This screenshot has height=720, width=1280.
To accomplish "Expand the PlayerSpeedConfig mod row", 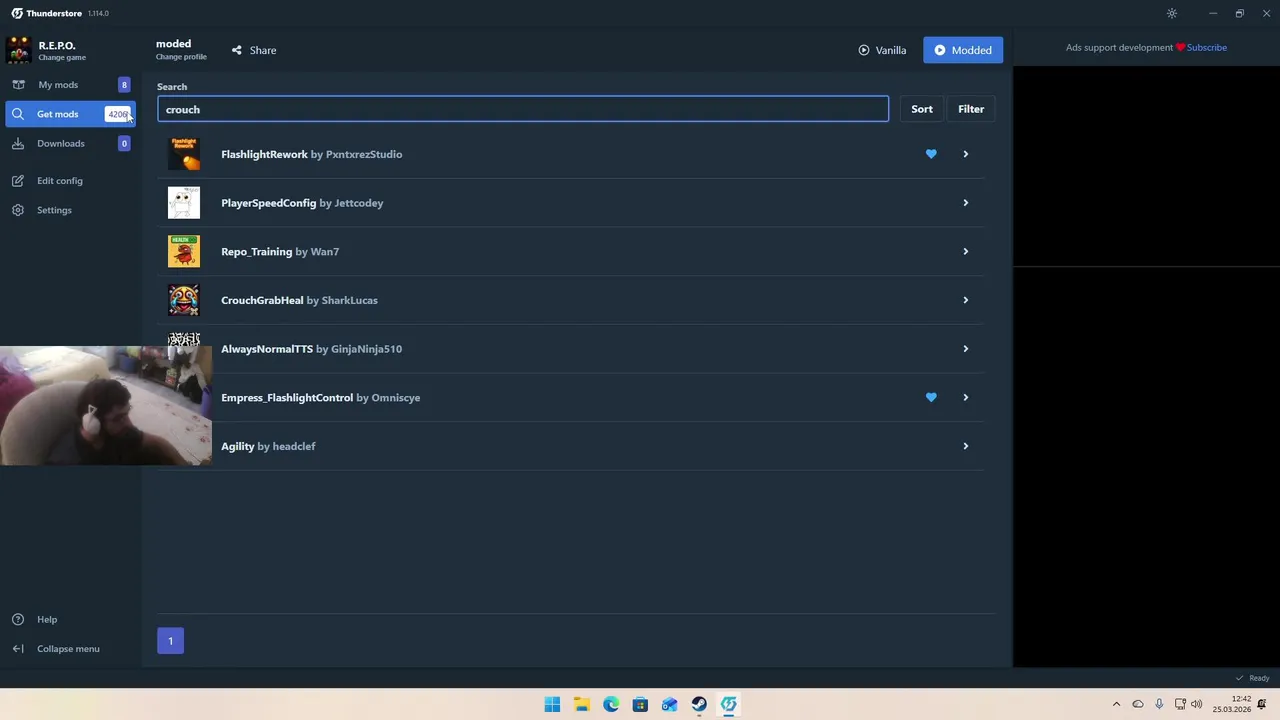I will pyautogui.click(x=965, y=203).
